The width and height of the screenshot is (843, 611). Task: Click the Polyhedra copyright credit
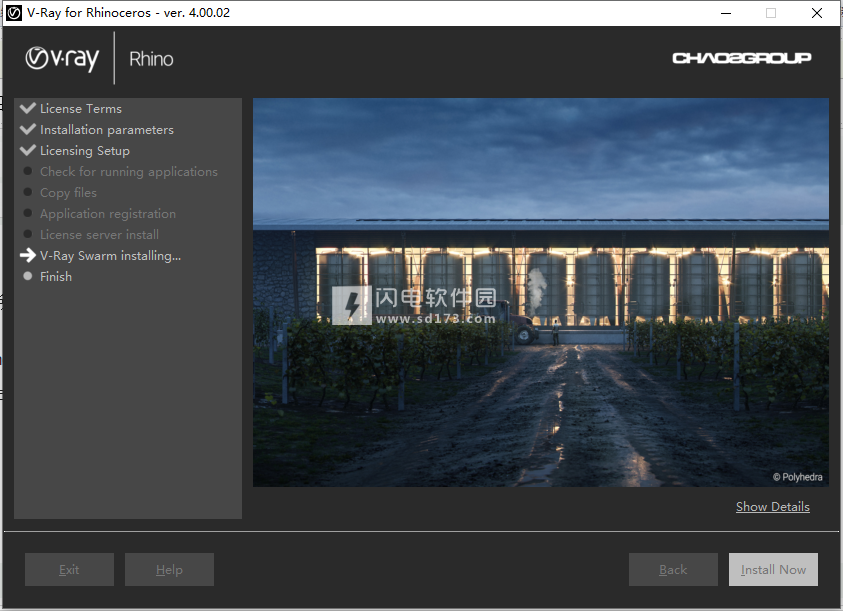(797, 477)
